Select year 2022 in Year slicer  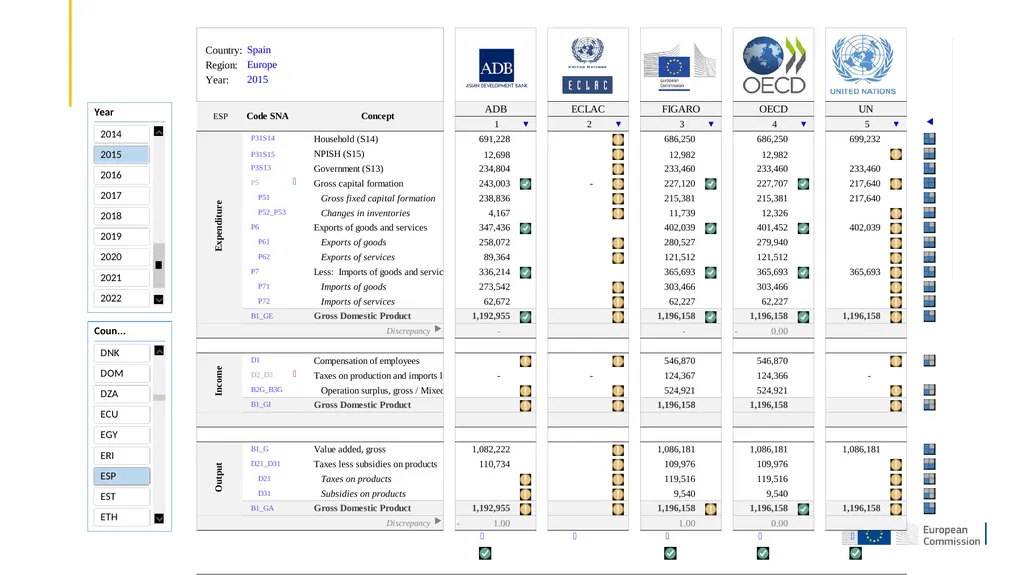[x=121, y=298]
